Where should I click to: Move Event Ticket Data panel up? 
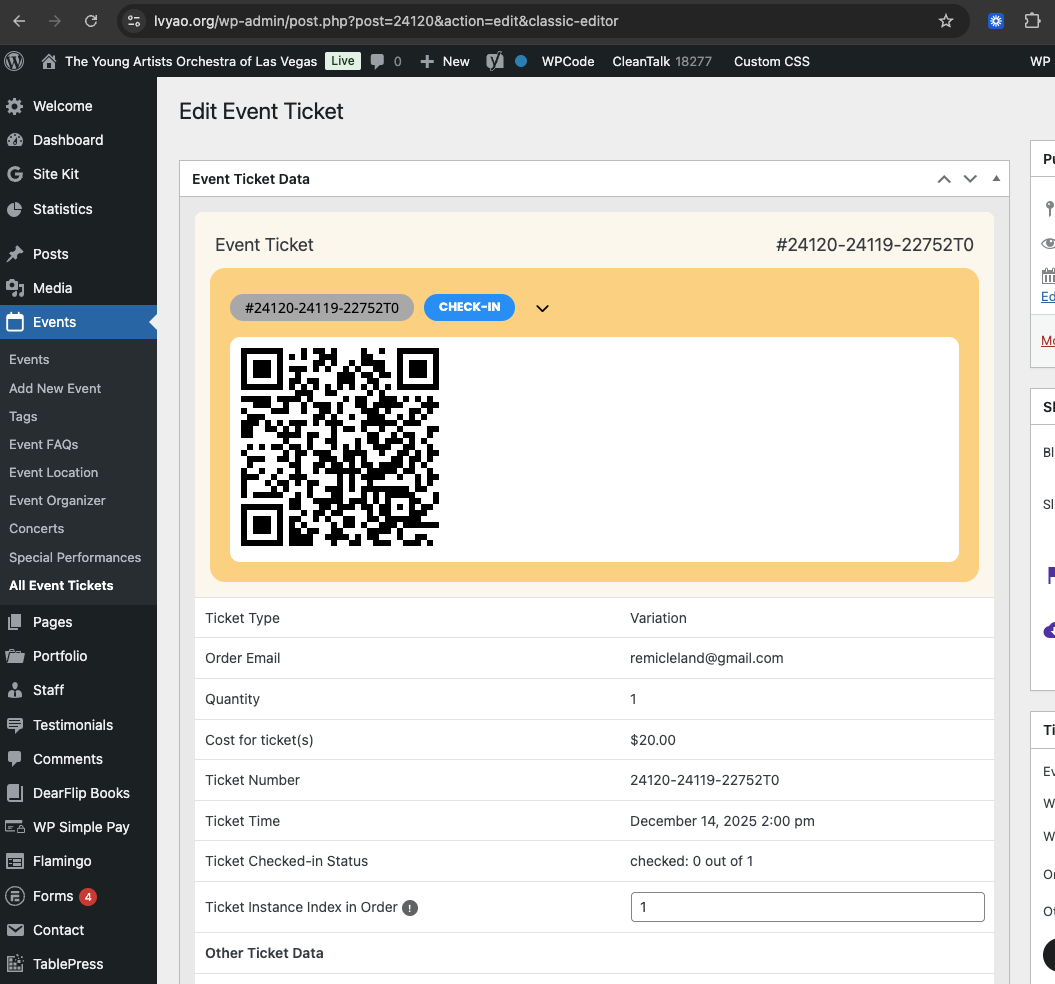[943, 179]
